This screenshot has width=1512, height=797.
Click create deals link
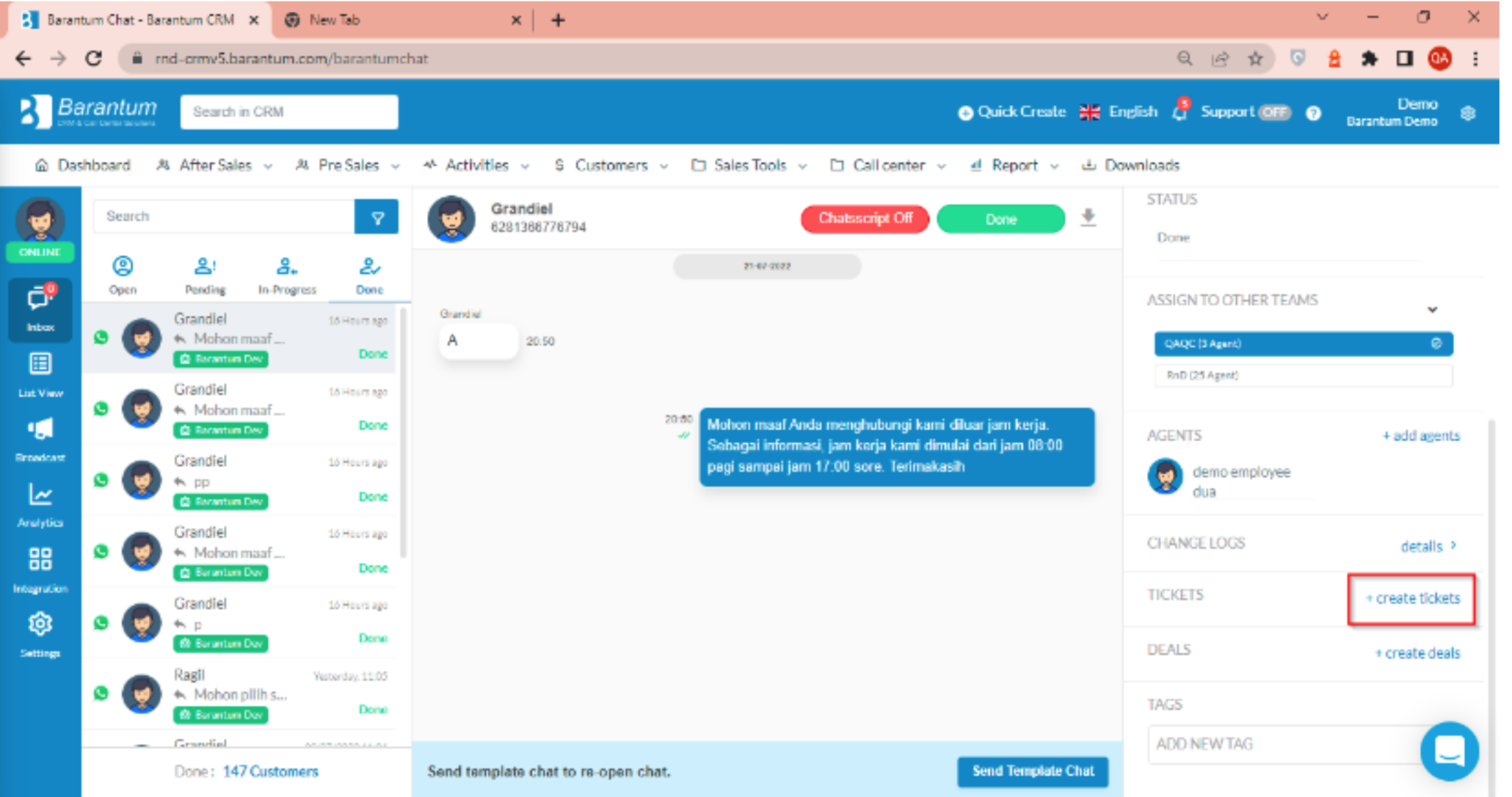click(1417, 653)
